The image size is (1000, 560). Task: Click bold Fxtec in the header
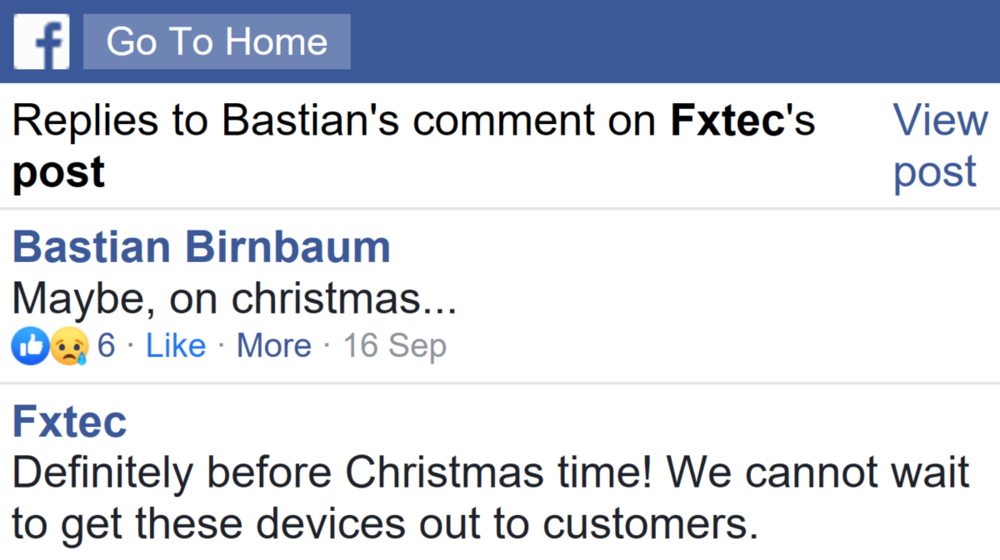[725, 121]
